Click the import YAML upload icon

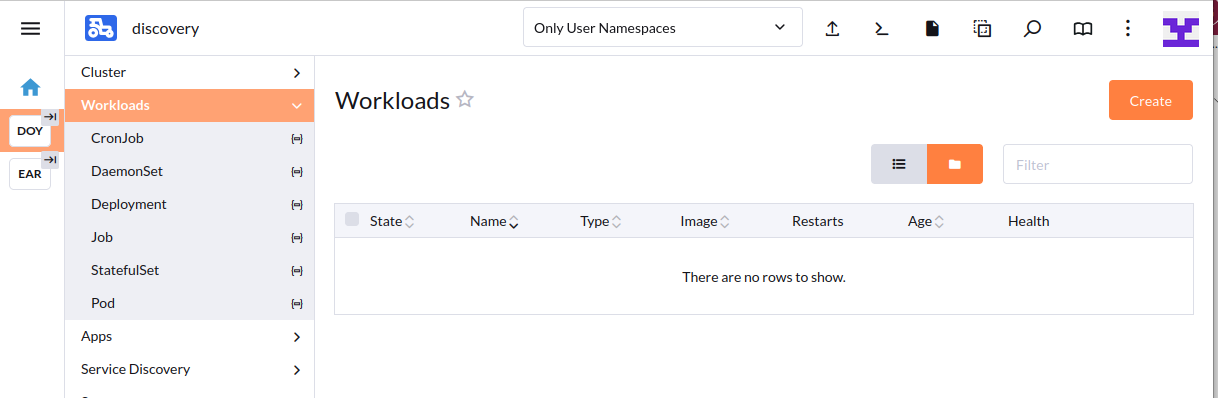pyautogui.click(x=832, y=29)
